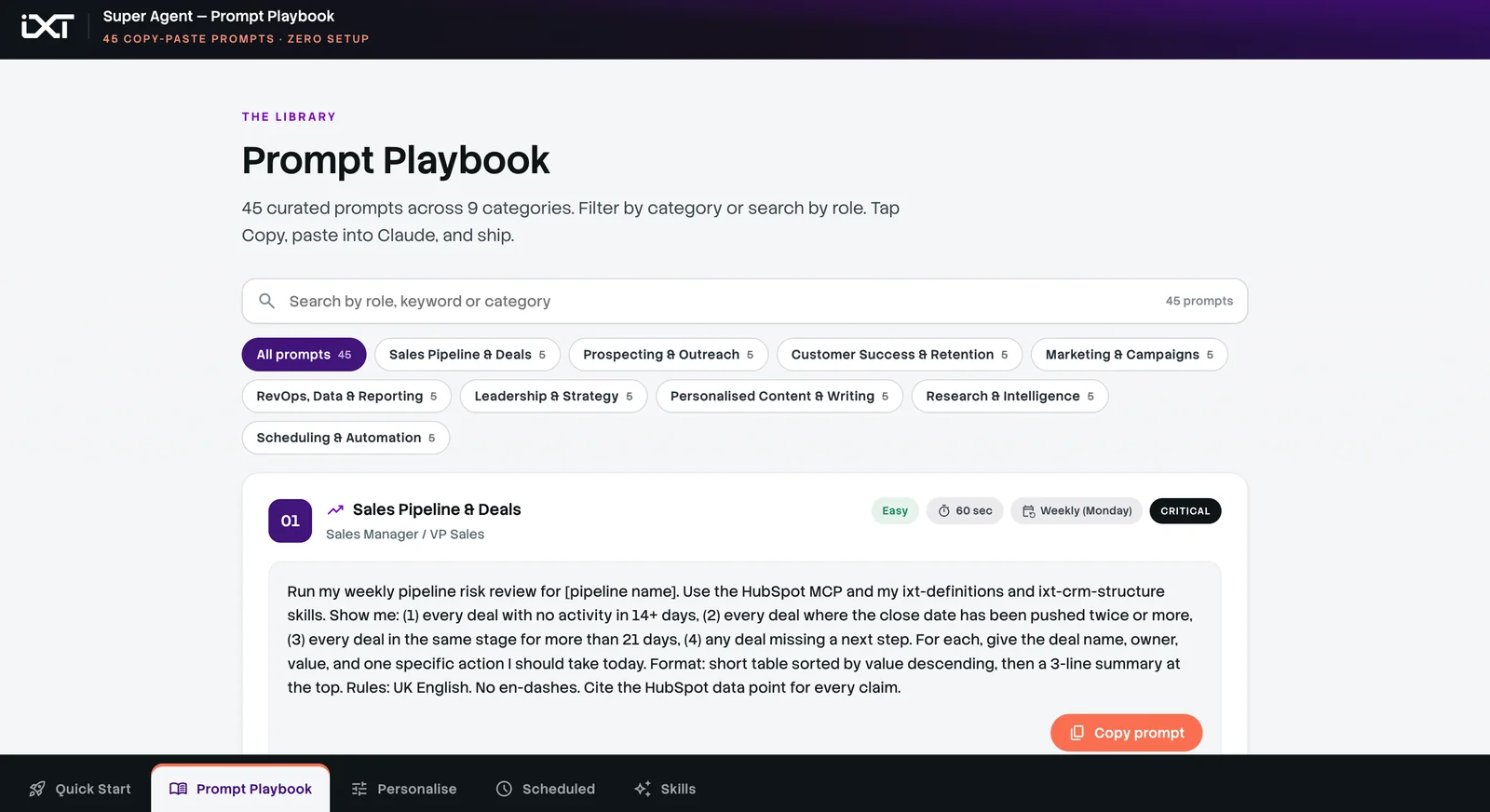Filter by Marketing & Campaigns
The height and width of the screenshot is (812, 1490).
pos(1129,355)
